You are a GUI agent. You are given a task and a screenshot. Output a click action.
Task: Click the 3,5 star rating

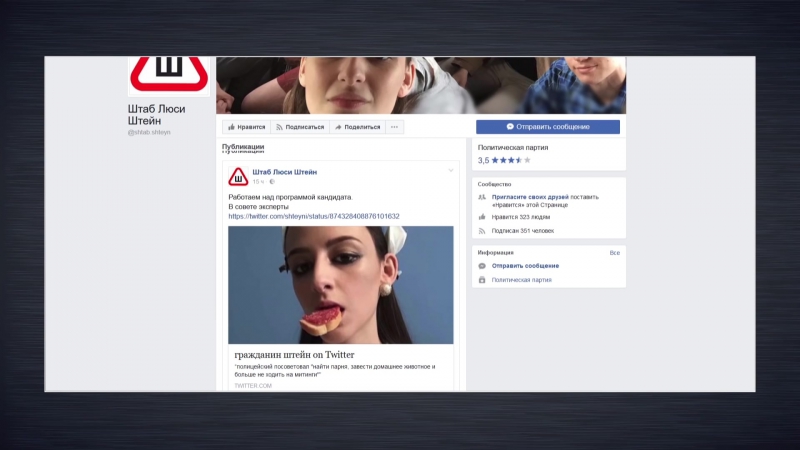[x=504, y=160]
